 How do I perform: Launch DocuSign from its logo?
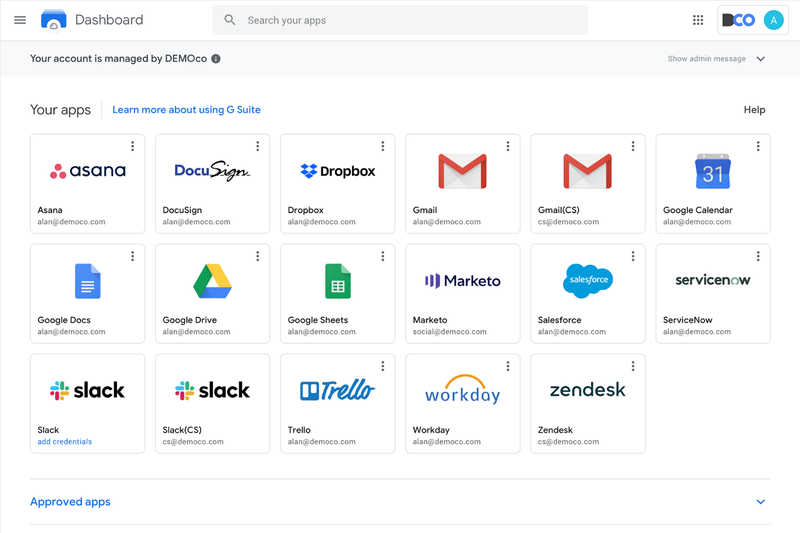(212, 171)
